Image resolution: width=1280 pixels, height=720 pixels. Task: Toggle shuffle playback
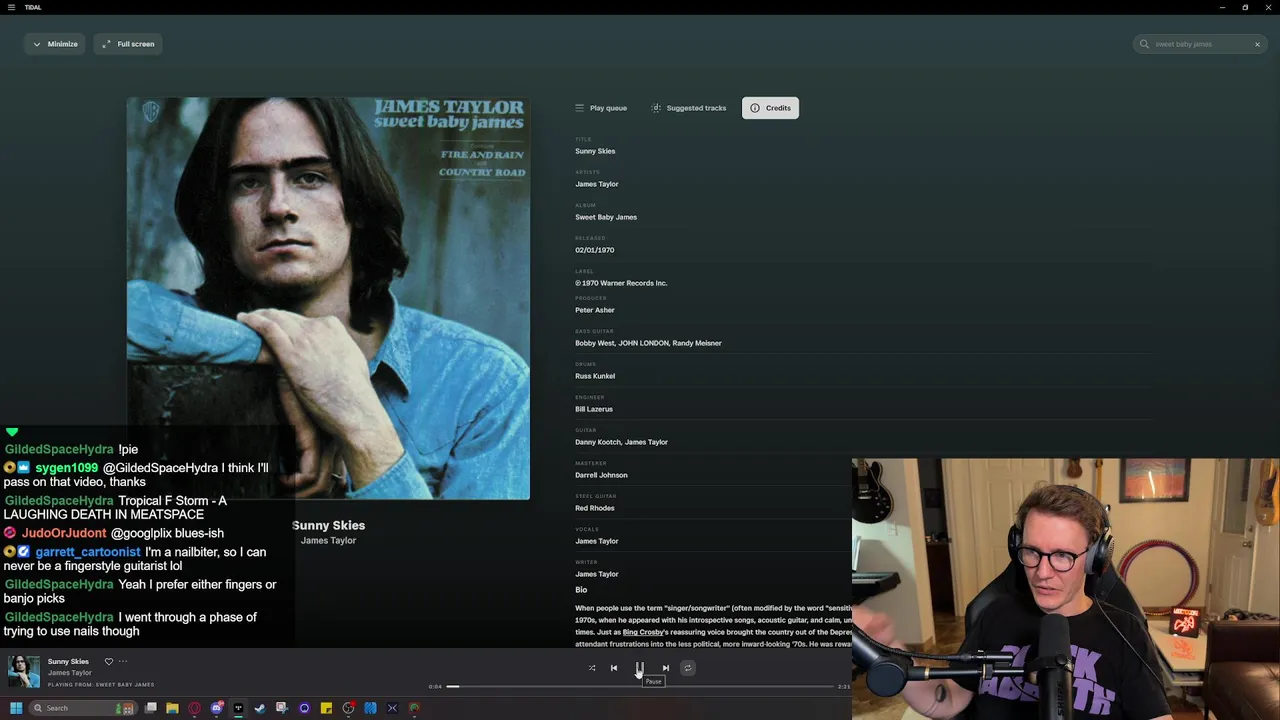(x=592, y=668)
